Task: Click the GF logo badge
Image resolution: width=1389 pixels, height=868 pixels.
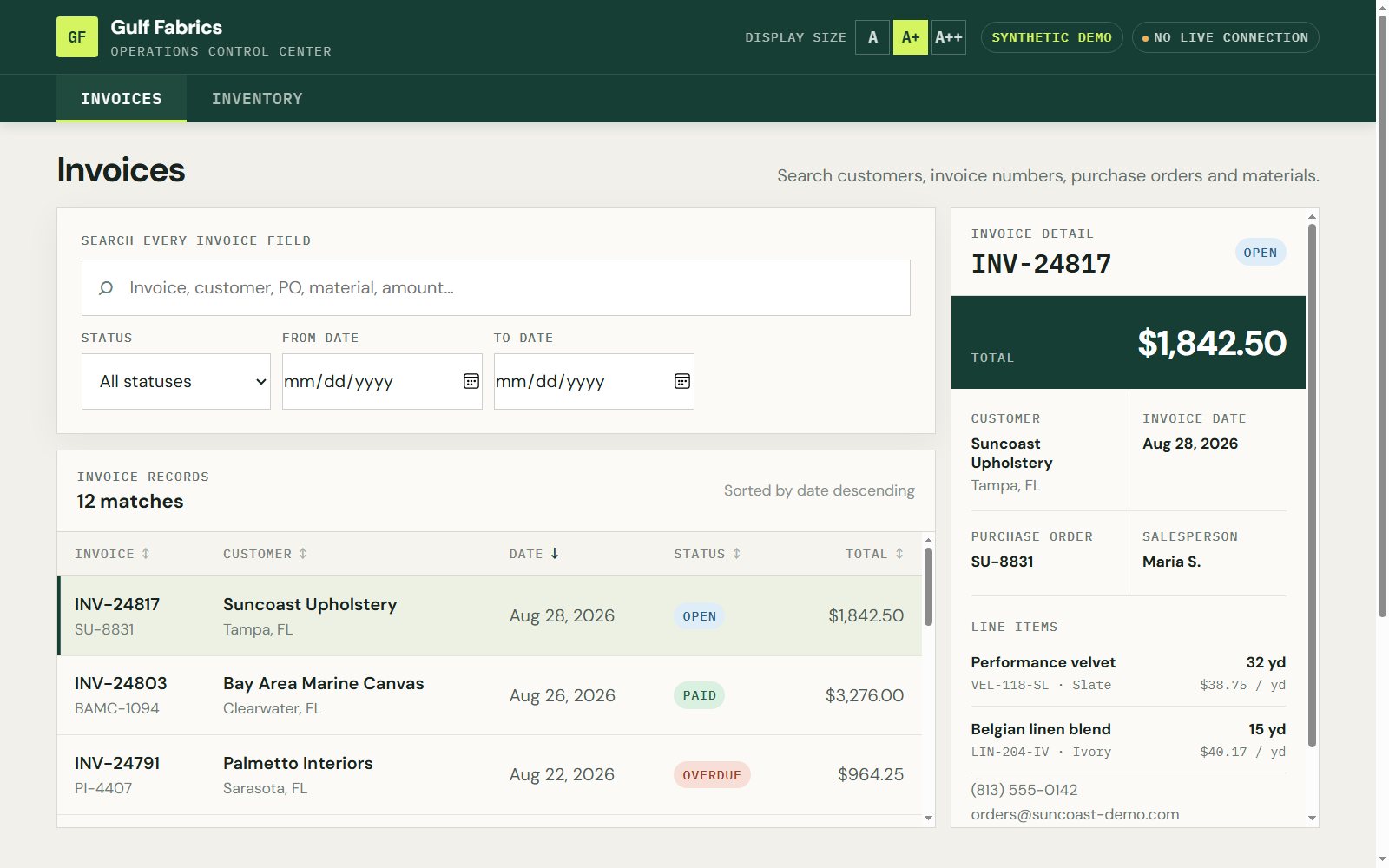Action: (x=77, y=37)
